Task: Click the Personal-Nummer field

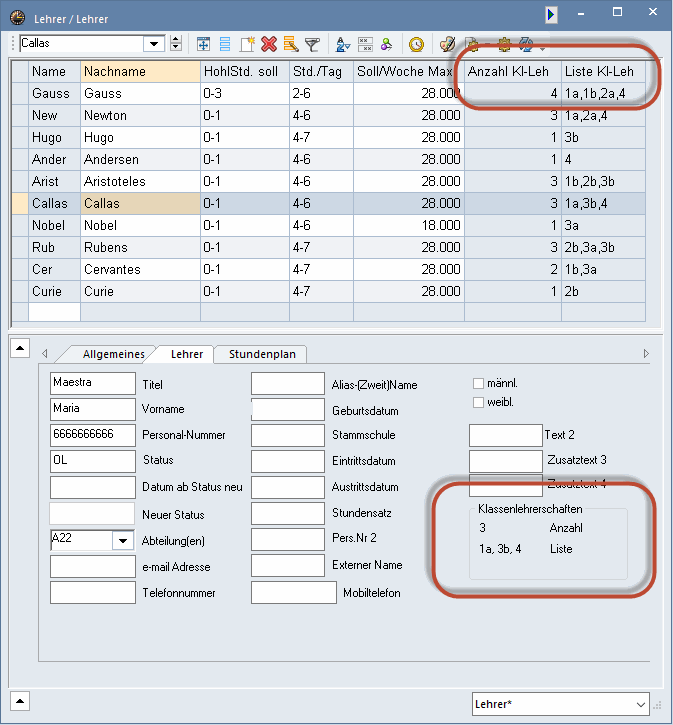Action: 92,435
